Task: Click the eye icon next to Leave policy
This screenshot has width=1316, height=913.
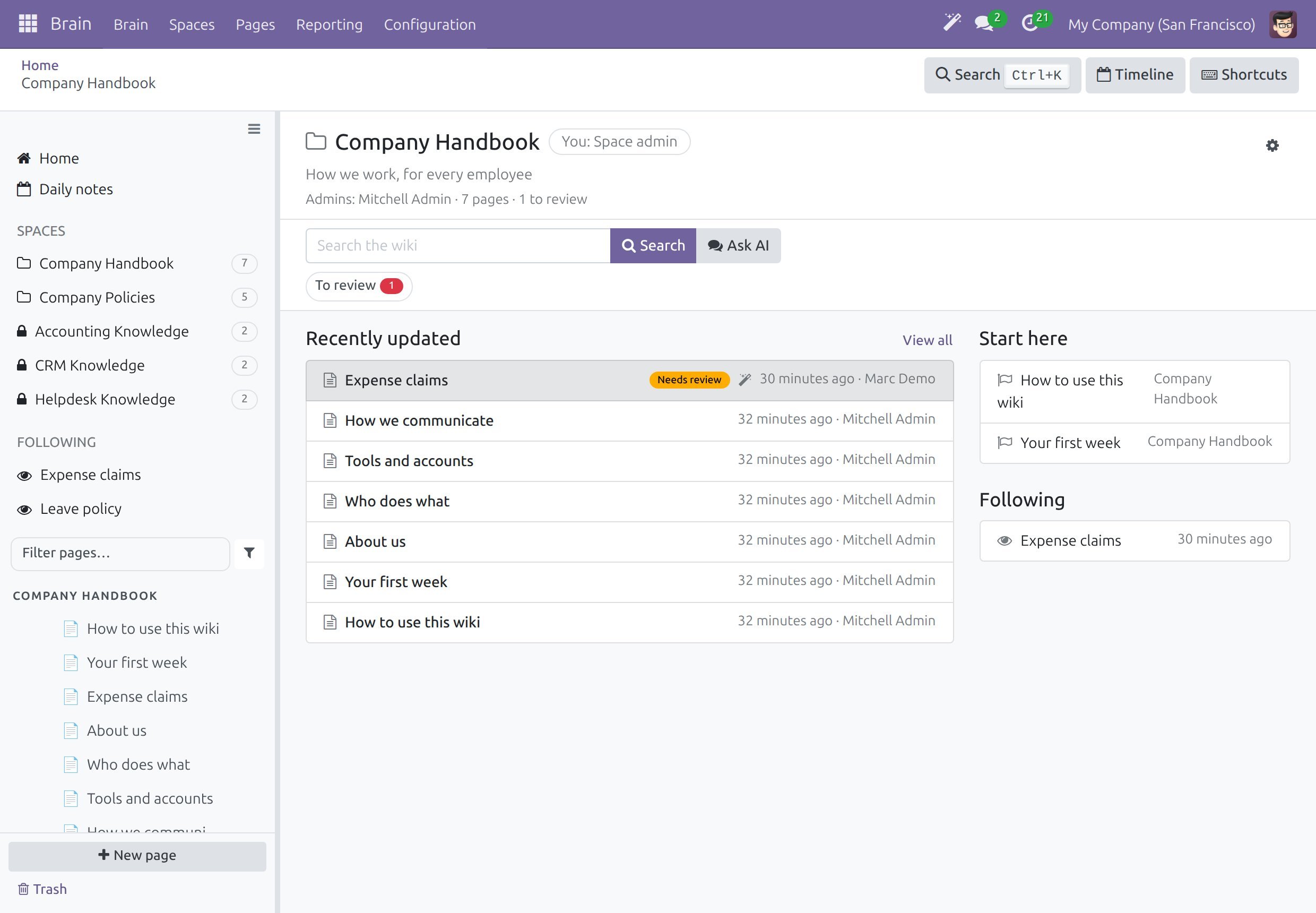Action: [x=24, y=509]
